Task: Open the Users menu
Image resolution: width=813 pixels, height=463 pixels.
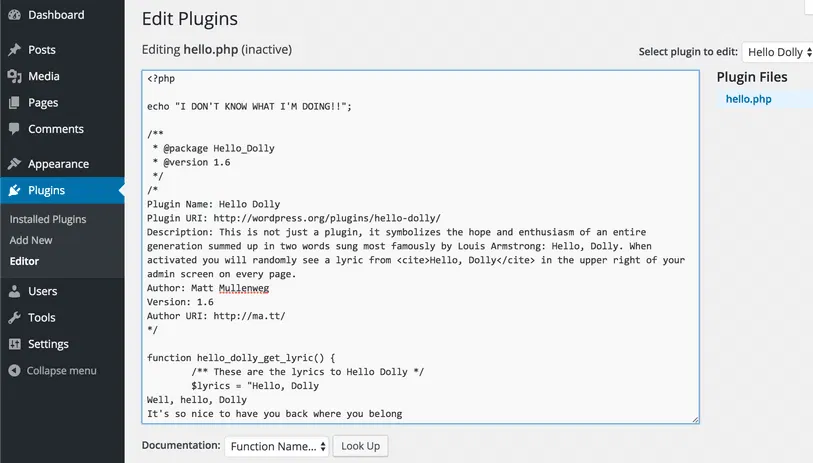Action: (x=43, y=291)
